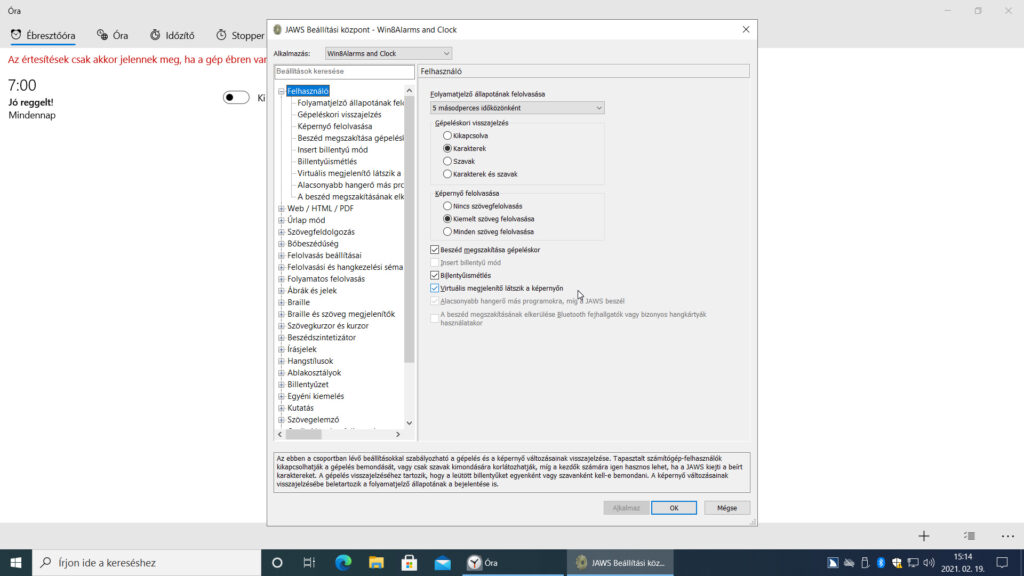The width and height of the screenshot is (1024, 576).
Task: Toggle the 7:00 alarm switch
Action: [236, 97]
